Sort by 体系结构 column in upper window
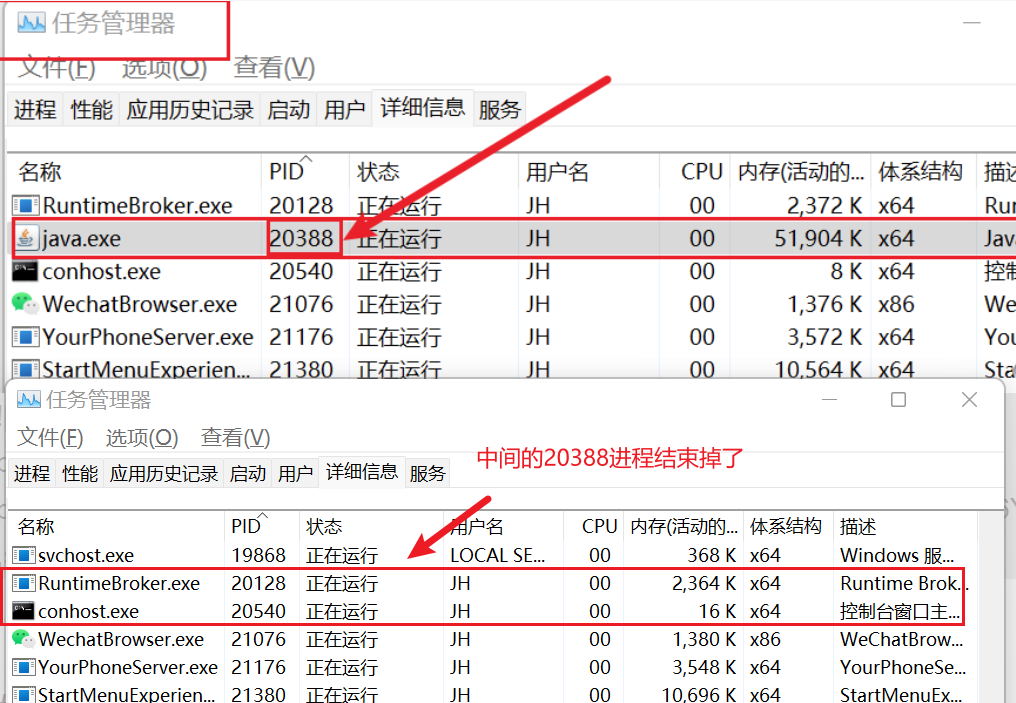 [923, 172]
